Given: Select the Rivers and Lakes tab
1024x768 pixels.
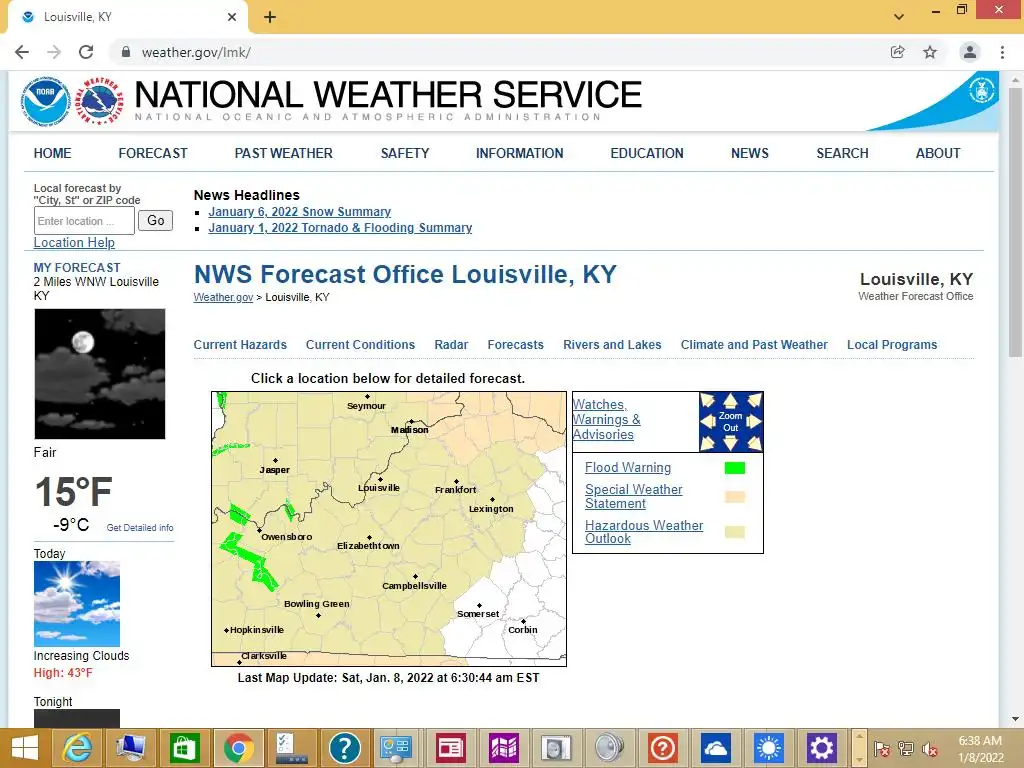Looking at the screenshot, I should point(612,345).
